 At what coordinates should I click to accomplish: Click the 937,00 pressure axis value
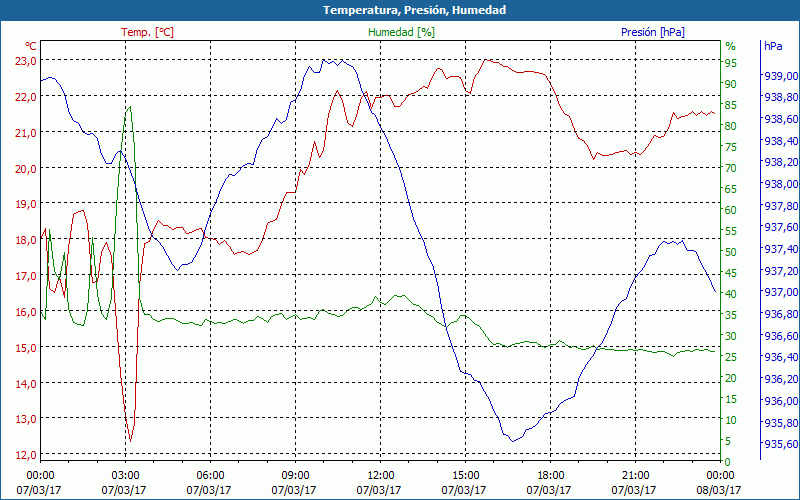pos(781,292)
